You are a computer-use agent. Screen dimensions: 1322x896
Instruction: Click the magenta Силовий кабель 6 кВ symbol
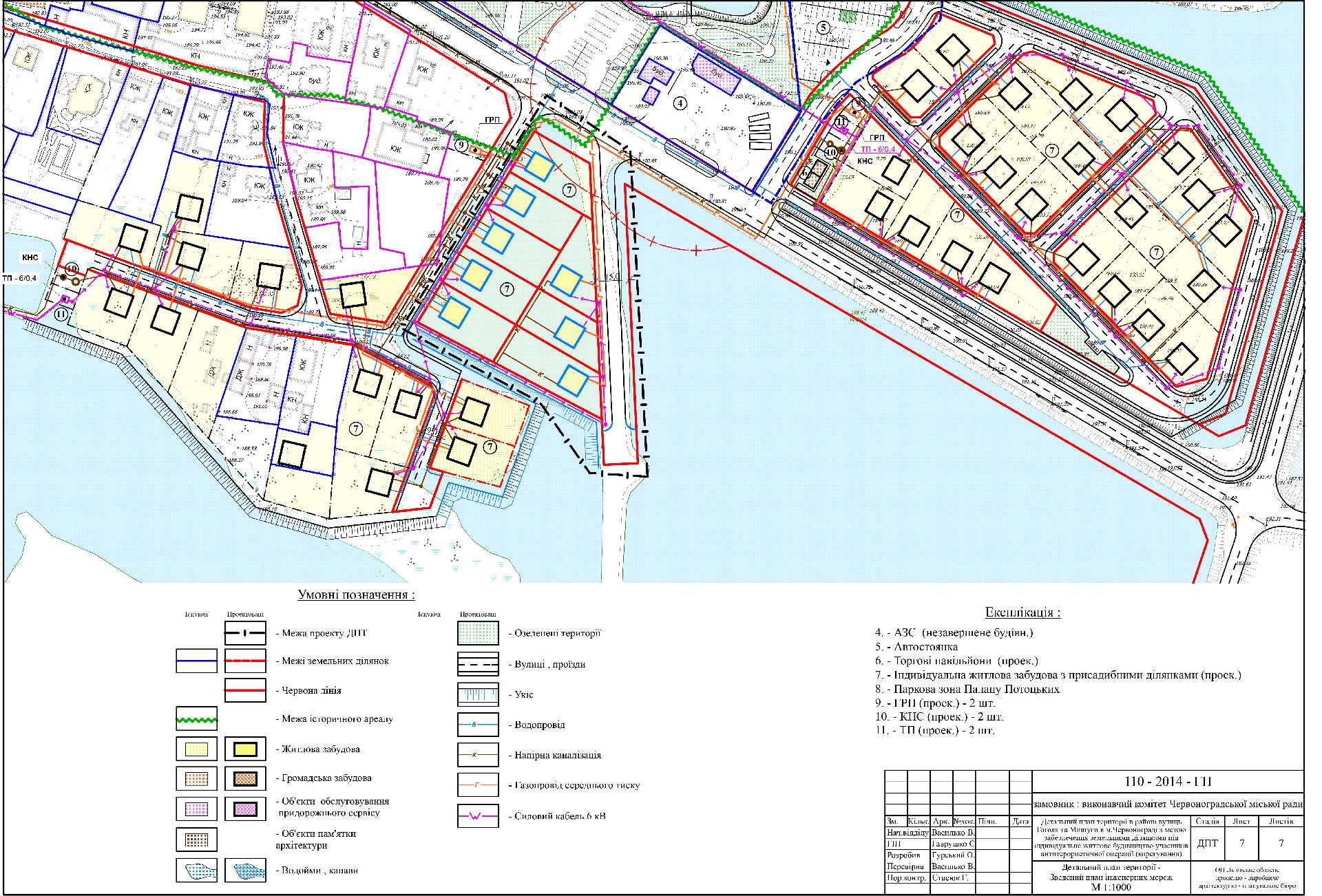pyautogui.click(x=478, y=816)
